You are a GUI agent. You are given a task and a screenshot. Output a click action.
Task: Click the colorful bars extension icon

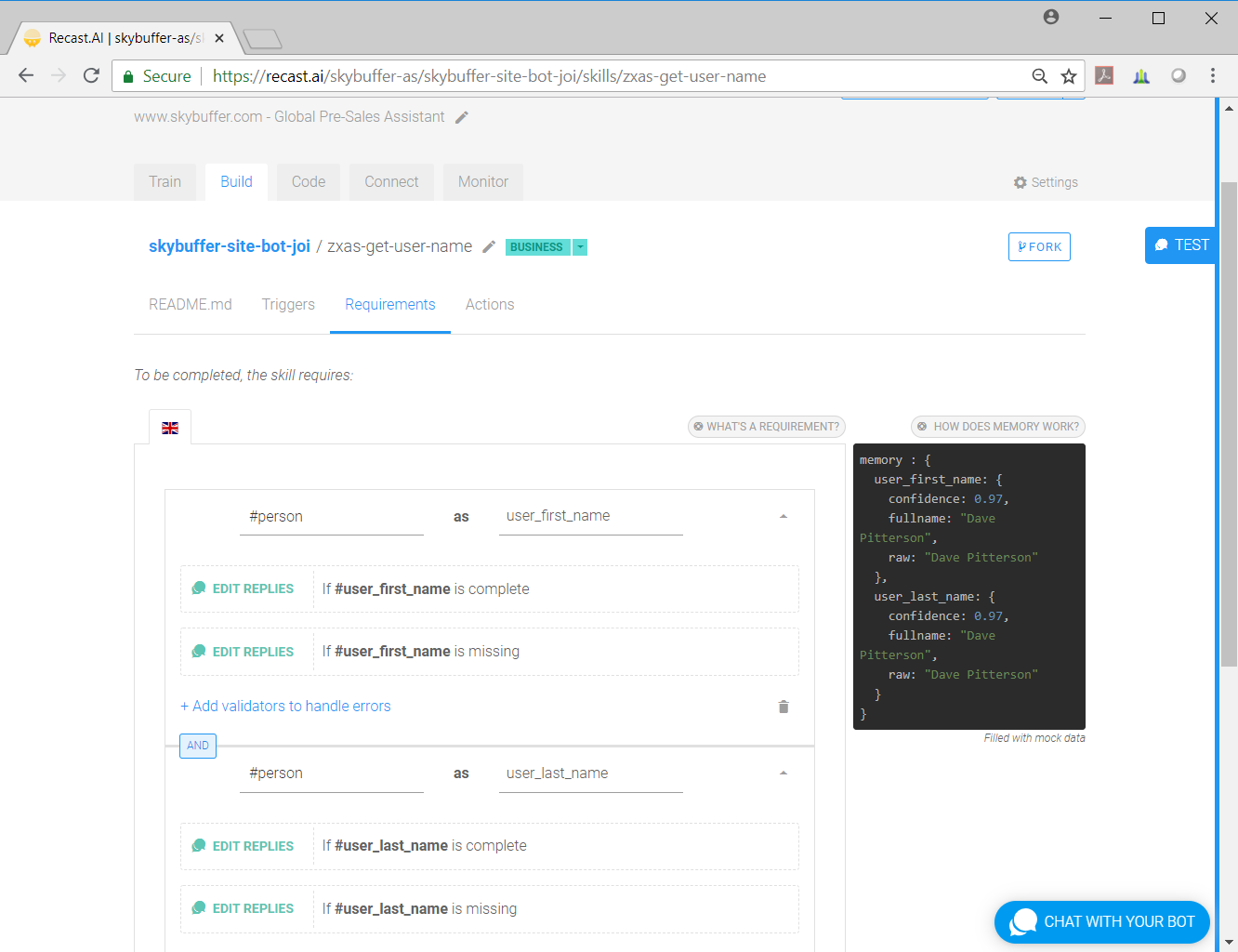1141,76
